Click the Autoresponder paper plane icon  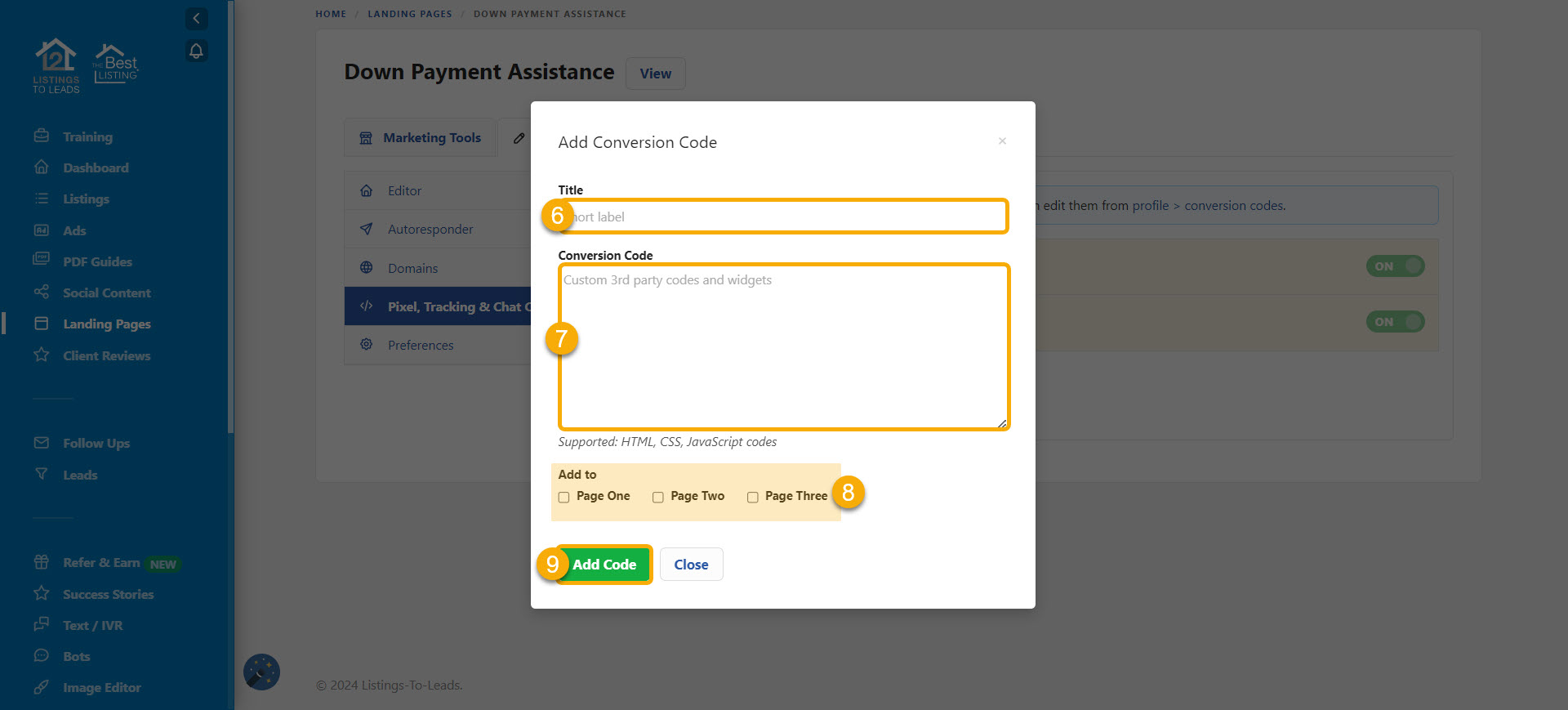click(x=367, y=229)
